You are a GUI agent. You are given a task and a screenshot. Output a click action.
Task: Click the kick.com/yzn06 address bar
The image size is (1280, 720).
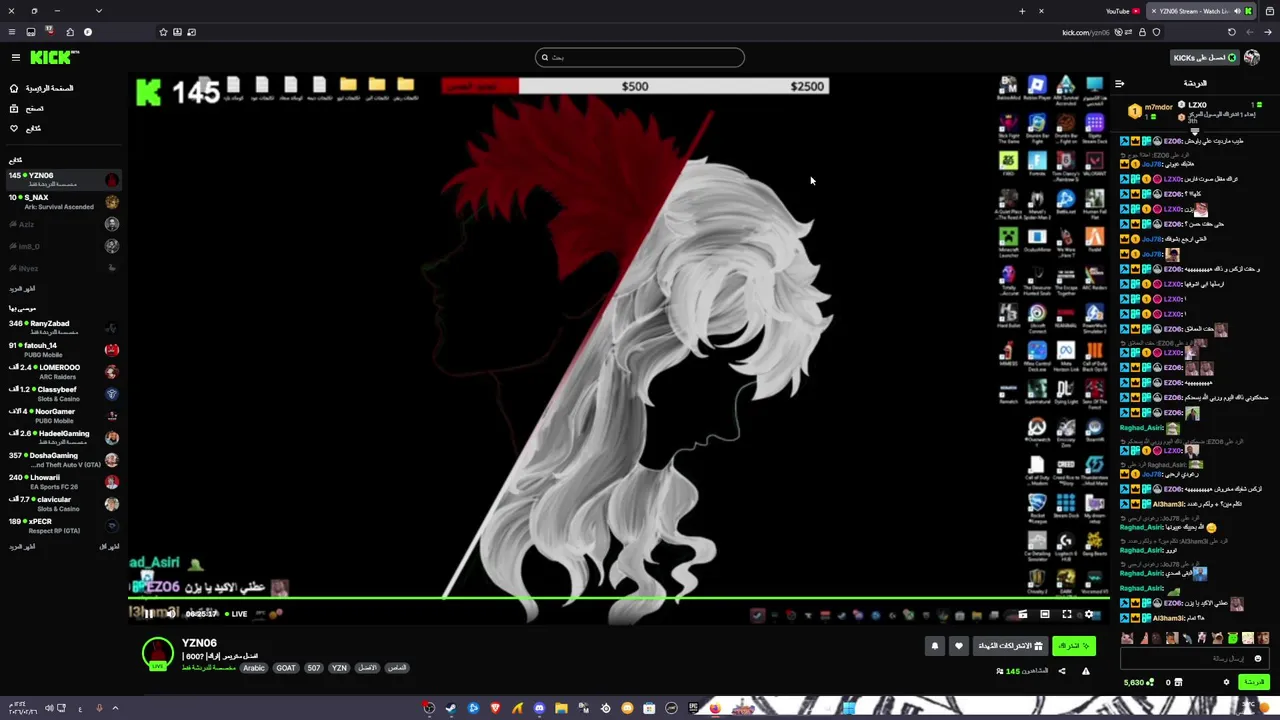tap(1085, 32)
